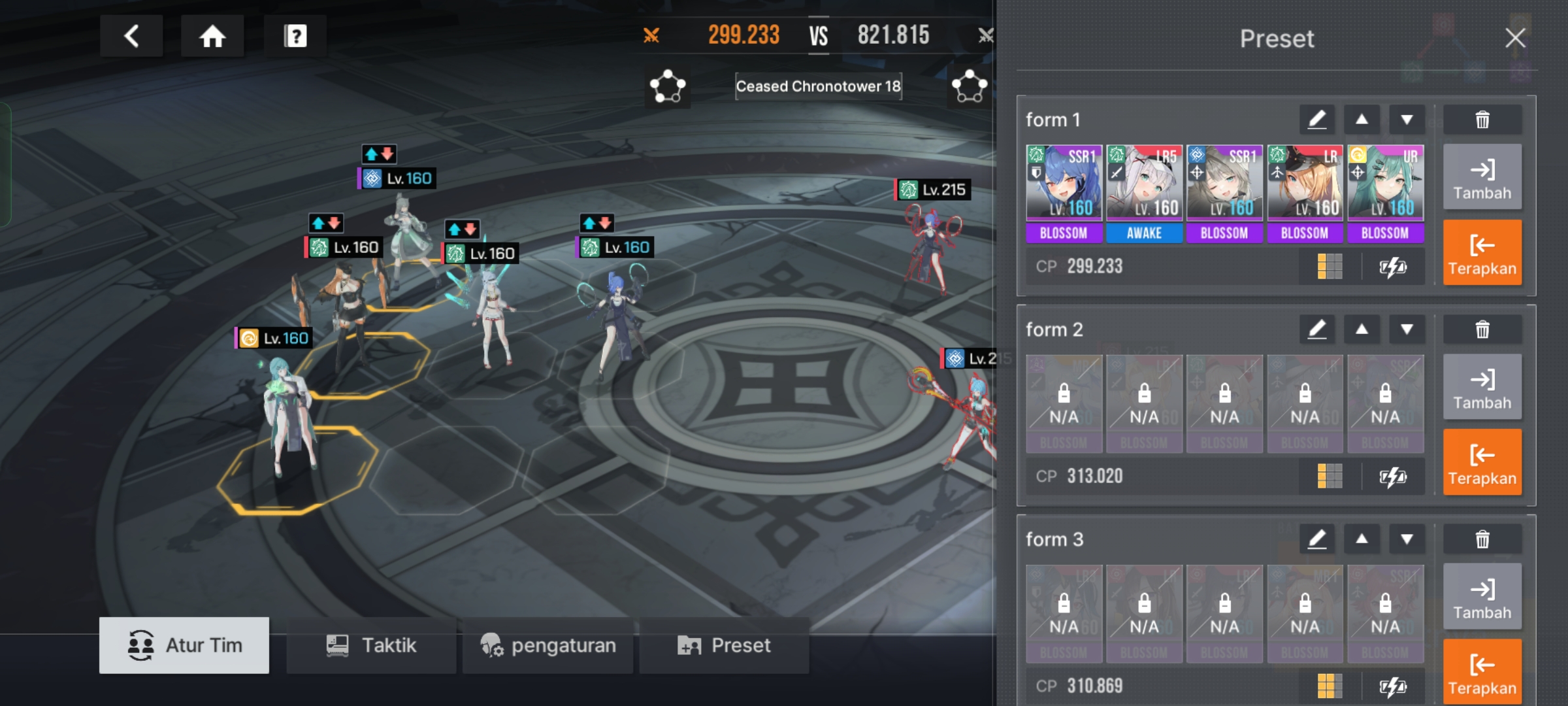
Task: Open the home screen icon
Action: [212, 36]
